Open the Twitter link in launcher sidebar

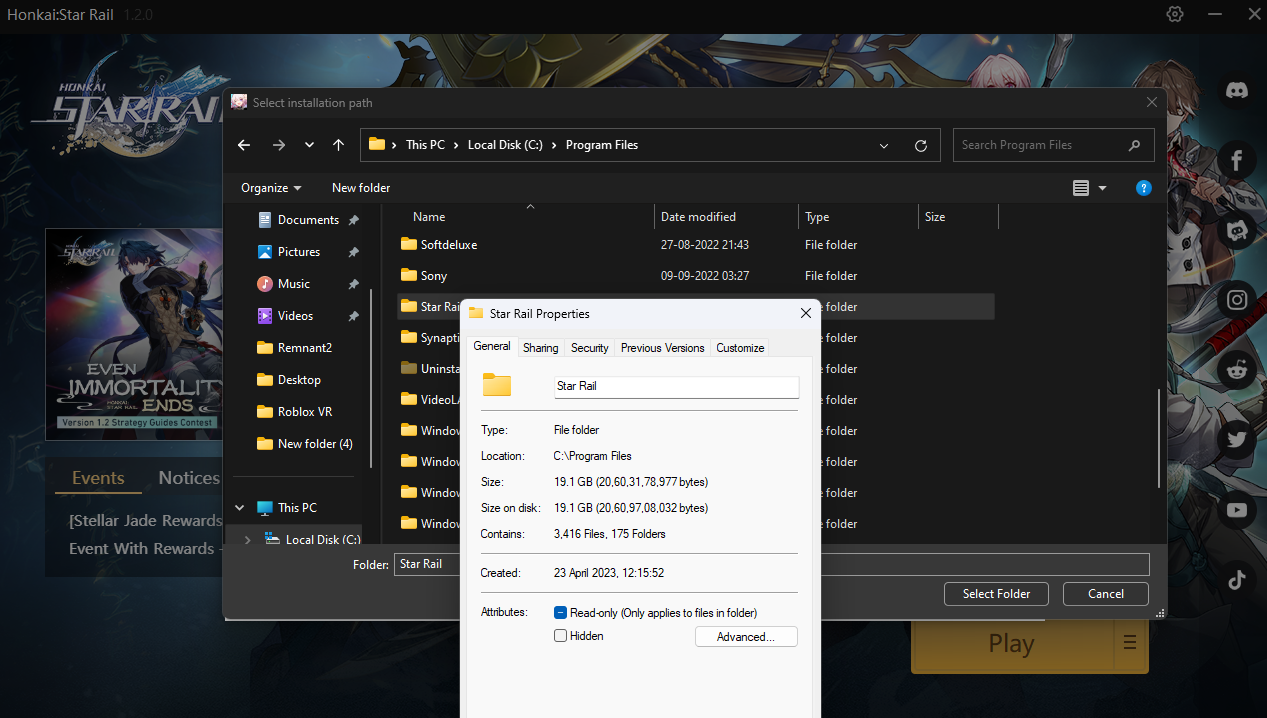(1237, 440)
